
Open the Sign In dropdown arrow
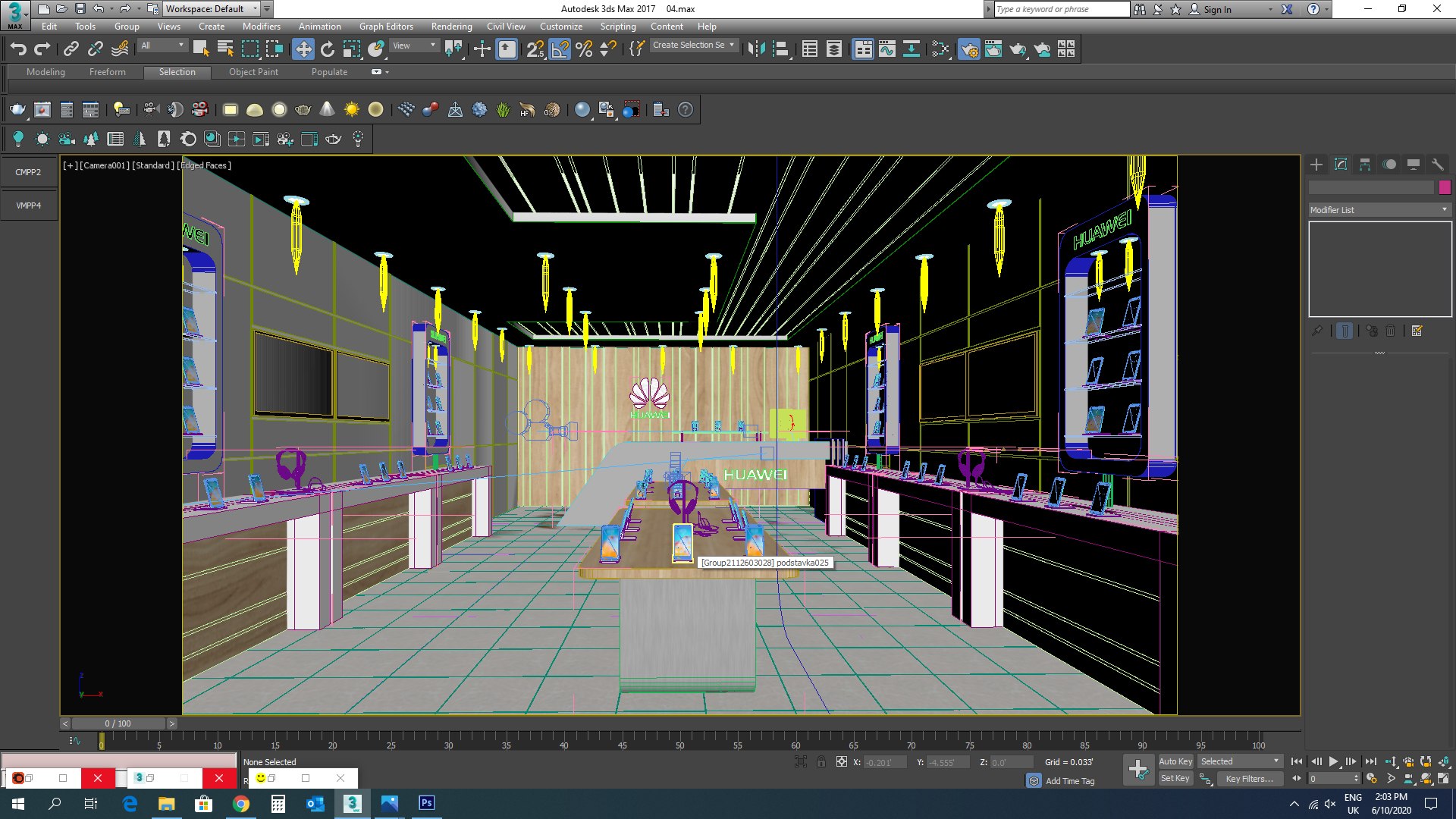tap(1271, 10)
